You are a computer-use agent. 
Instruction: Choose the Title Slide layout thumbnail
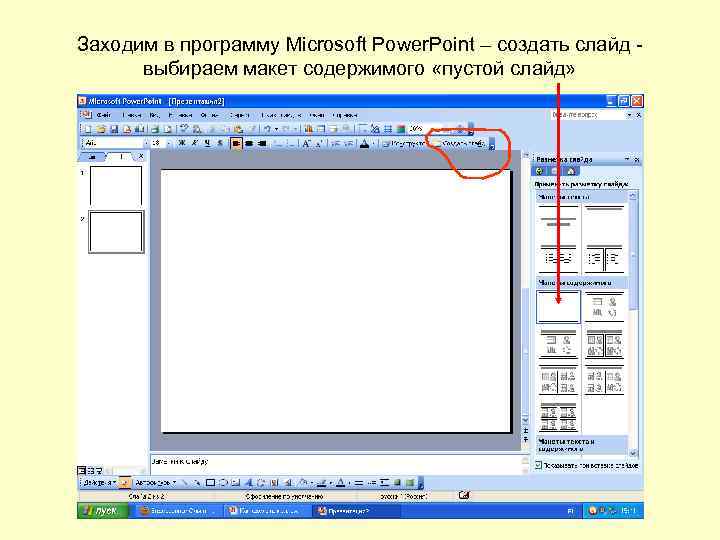point(558,222)
